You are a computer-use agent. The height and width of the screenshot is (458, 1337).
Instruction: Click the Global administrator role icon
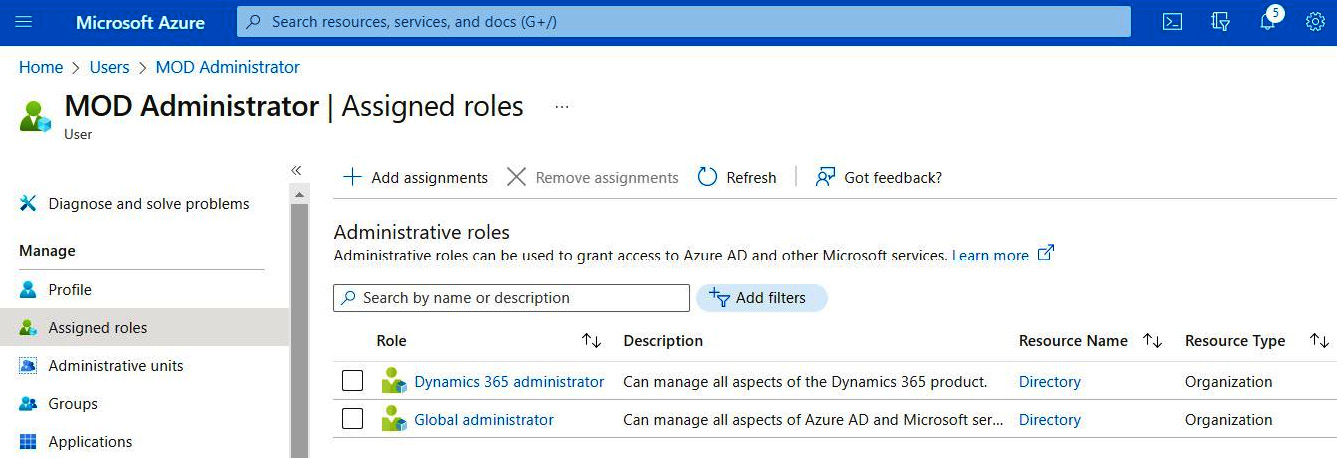coord(394,419)
